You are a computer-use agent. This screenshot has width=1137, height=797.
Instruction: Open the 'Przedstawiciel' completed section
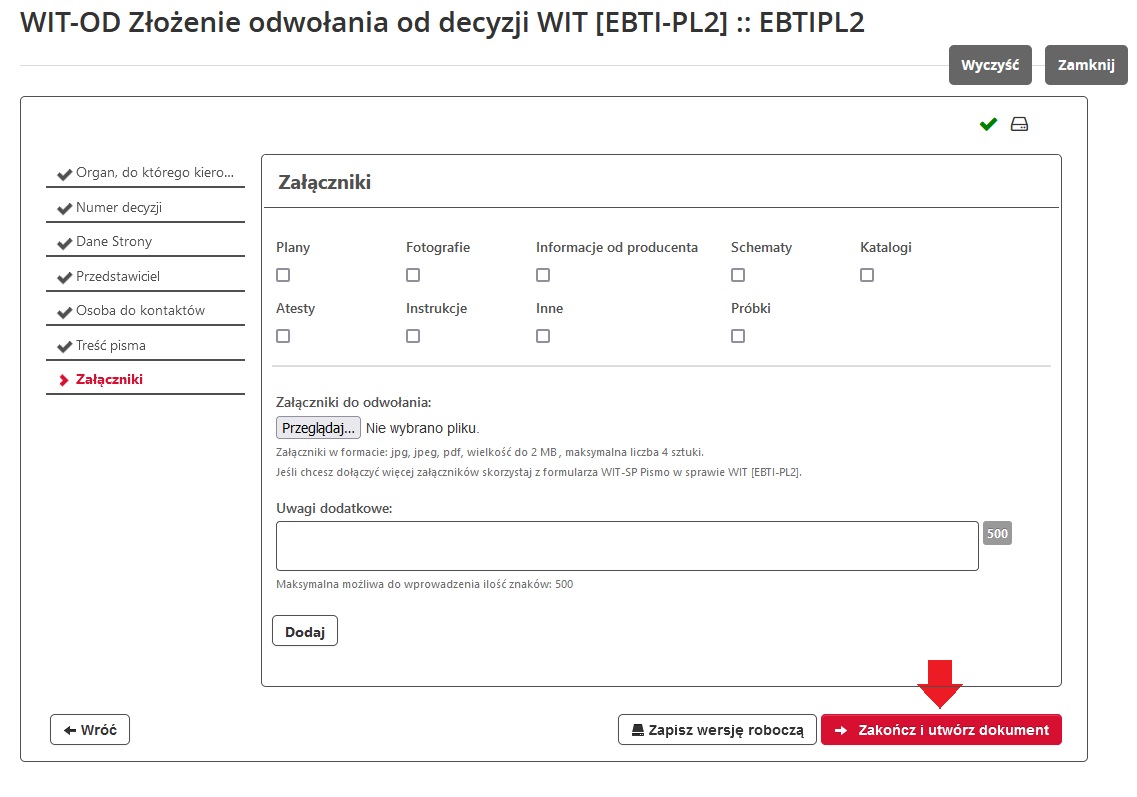116,275
